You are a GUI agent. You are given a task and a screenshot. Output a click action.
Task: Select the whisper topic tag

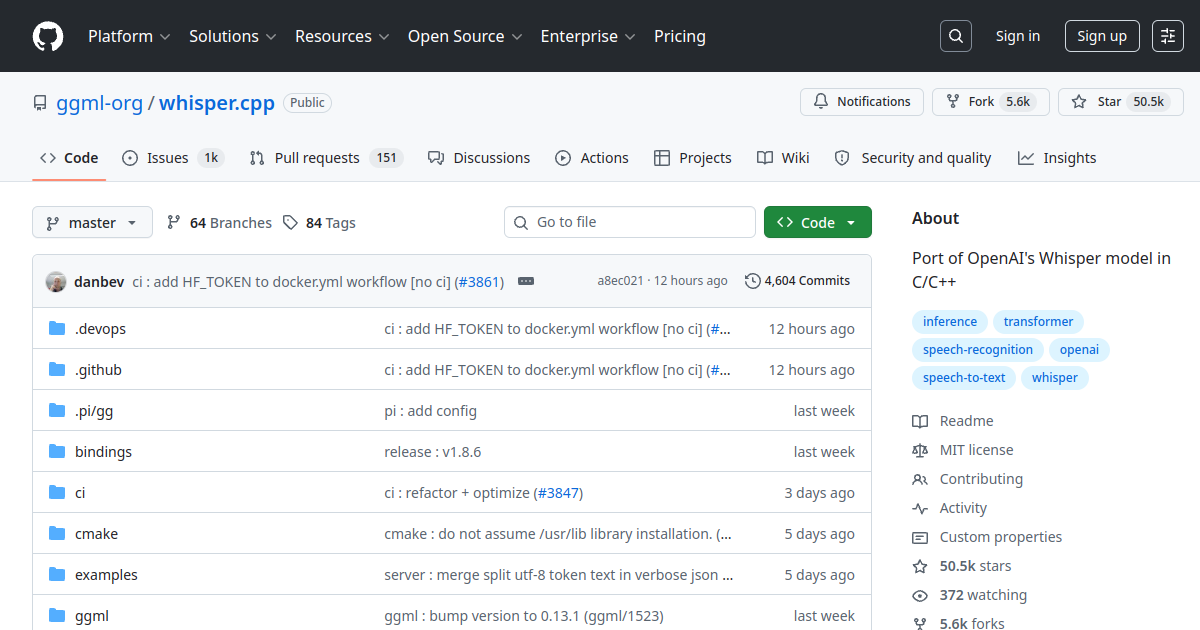click(x=1055, y=378)
